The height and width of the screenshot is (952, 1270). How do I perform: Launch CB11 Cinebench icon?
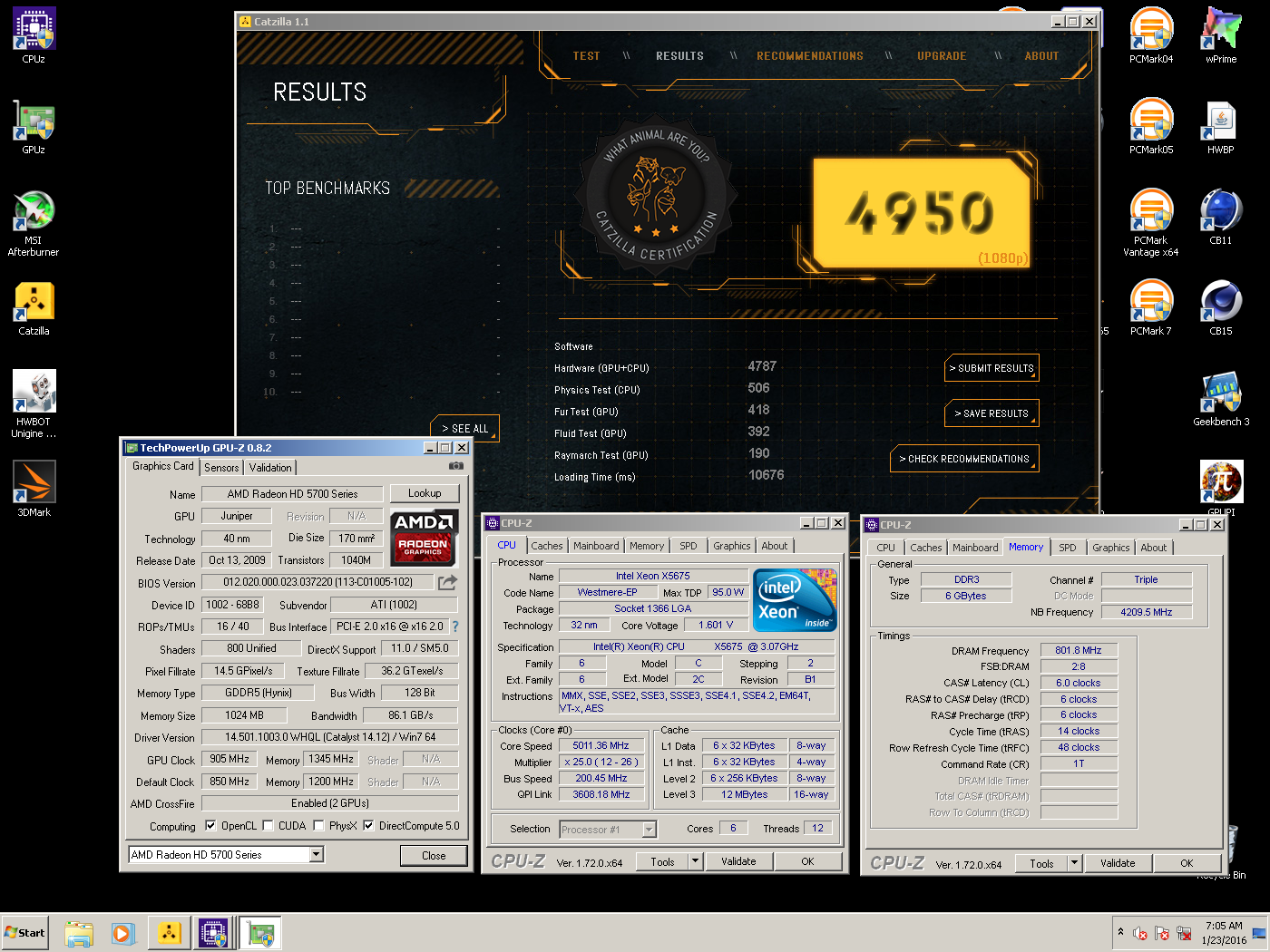[x=1221, y=217]
